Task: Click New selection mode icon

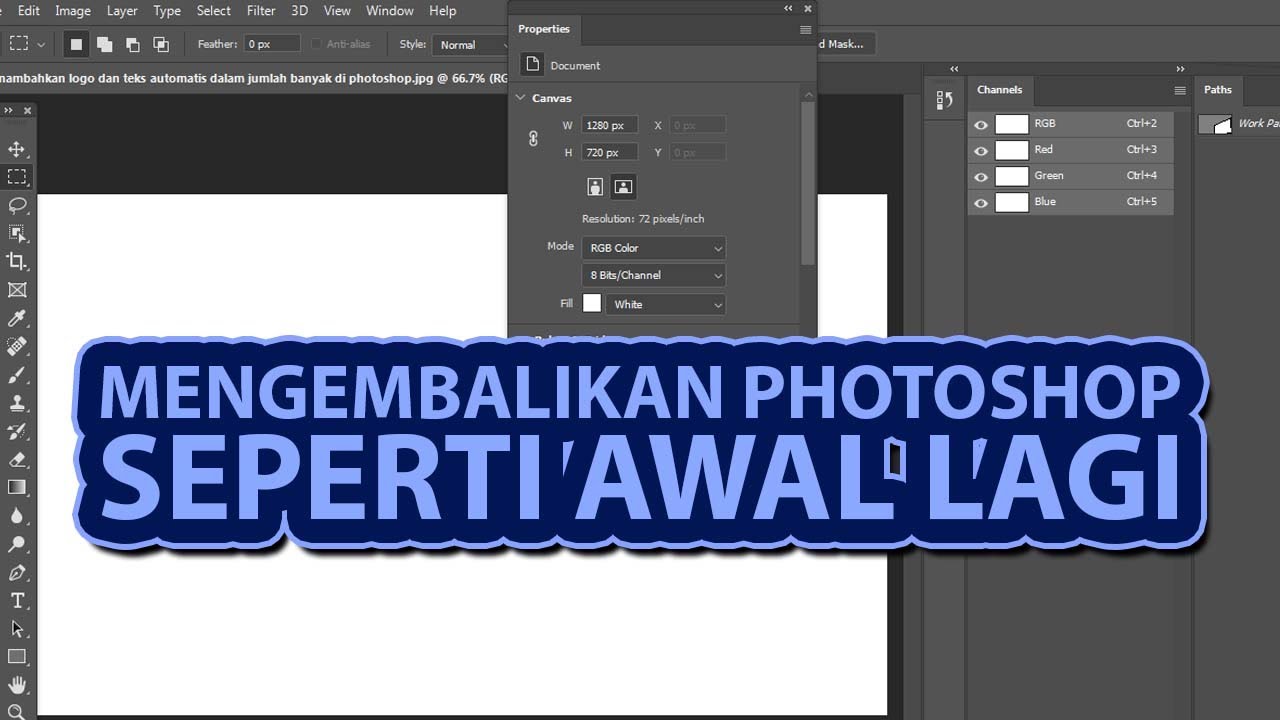Action: 76,44
